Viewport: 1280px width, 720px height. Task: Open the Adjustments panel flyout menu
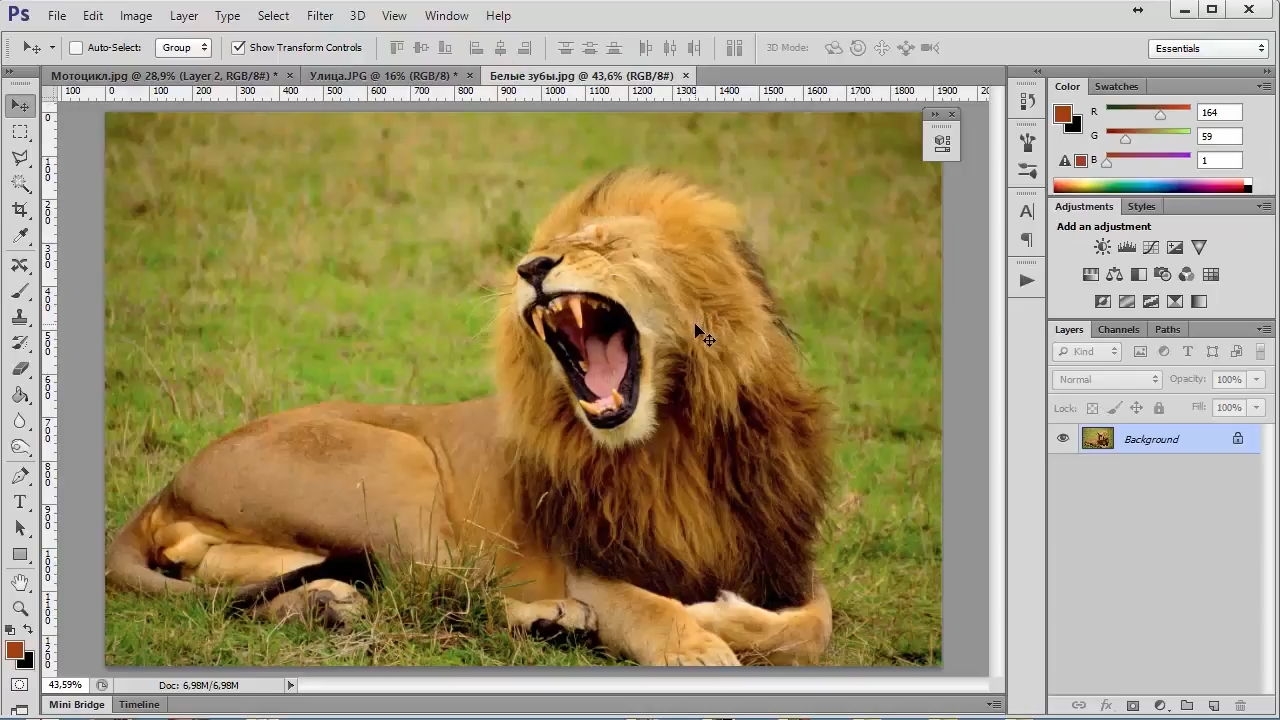coord(1264,206)
